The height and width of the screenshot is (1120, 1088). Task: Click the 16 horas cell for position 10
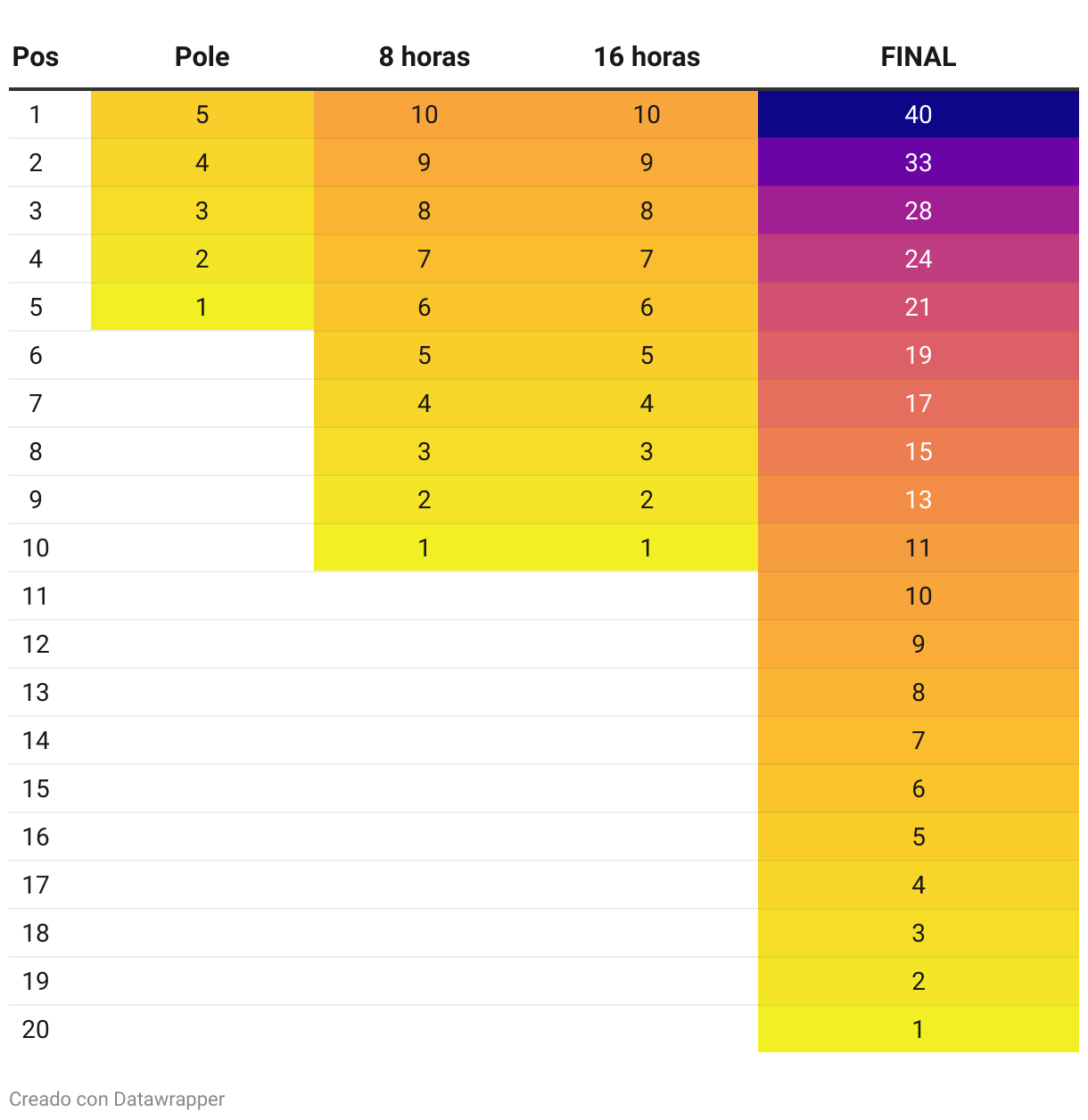pyautogui.click(x=647, y=548)
